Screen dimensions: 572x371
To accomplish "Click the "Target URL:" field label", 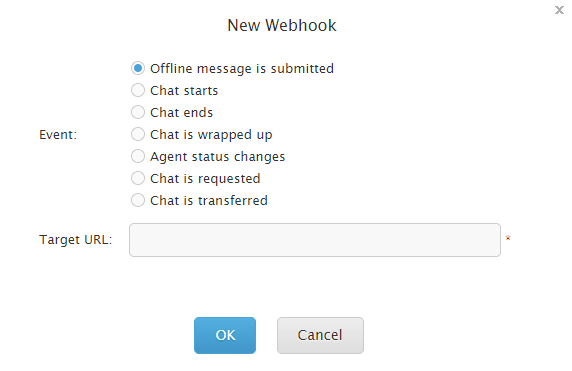I will 76,240.
